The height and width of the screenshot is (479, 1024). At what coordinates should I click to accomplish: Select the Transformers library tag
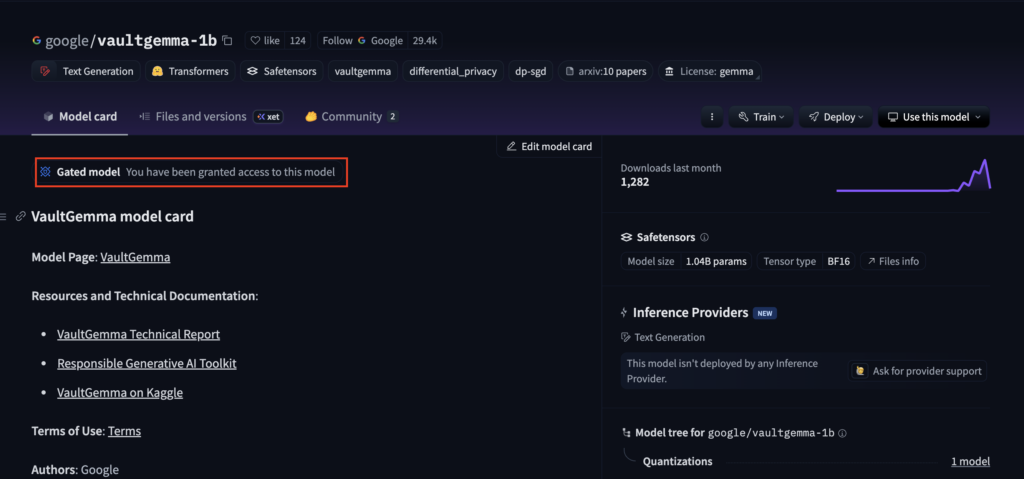pyautogui.click(x=190, y=71)
